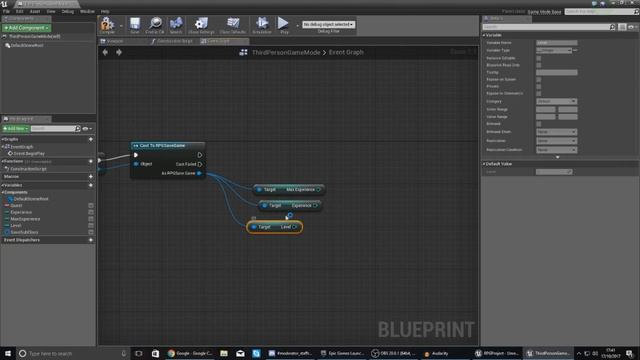Expand advanced variable options arrow

(558, 157)
